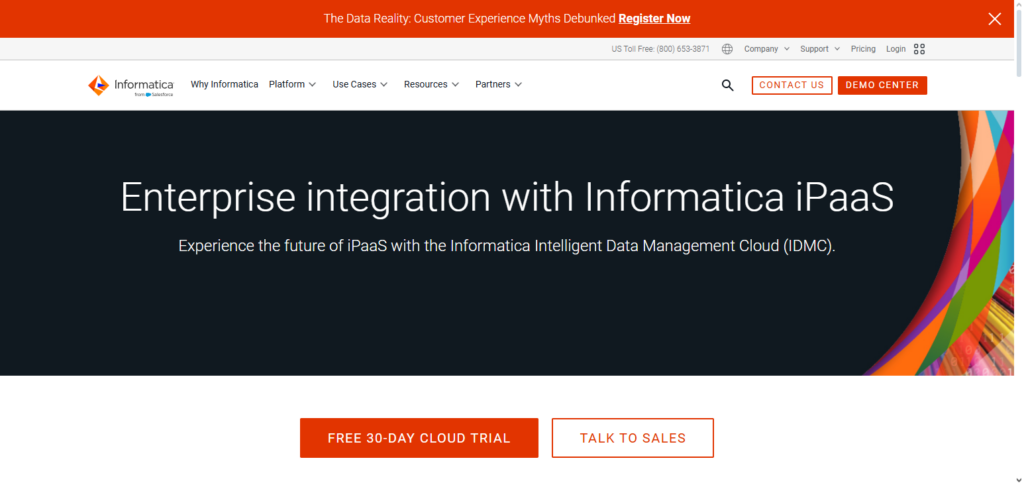Start the FREE 30-DAY CLOUD TRIAL
This screenshot has height=485, width=1024.
click(419, 438)
